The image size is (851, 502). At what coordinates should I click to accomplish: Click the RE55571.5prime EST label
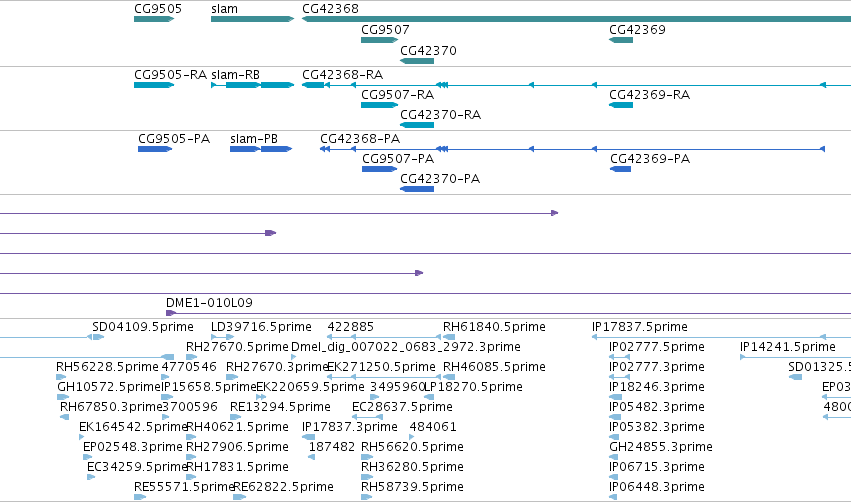184,487
